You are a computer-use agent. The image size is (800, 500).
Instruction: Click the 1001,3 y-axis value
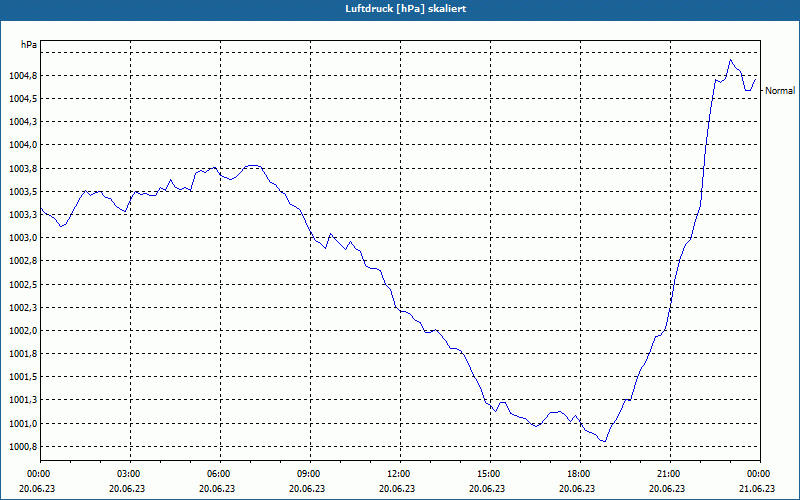point(23,400)
